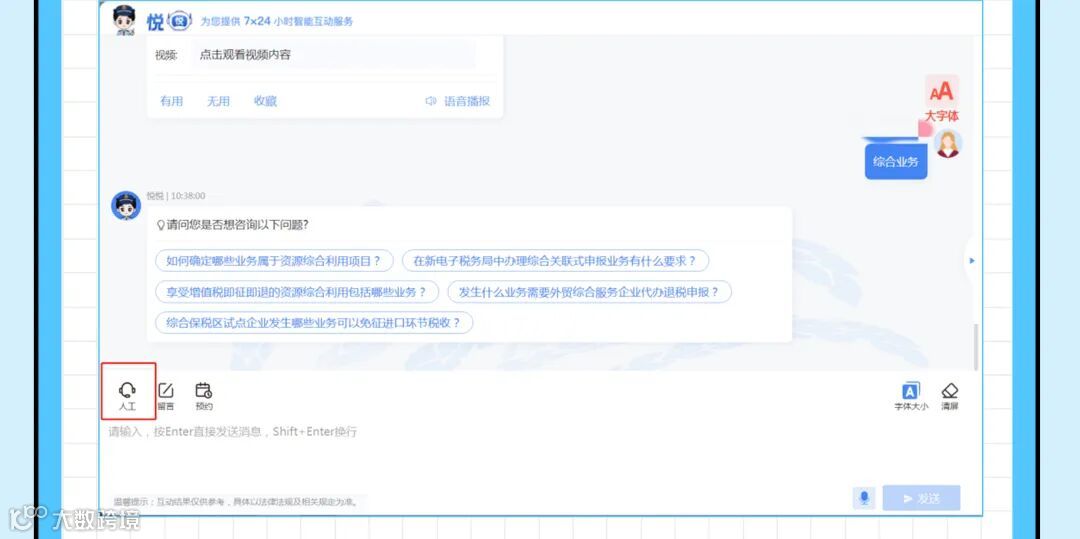Viewport: 1080px width, 539px height.
Task: Click the 清屏 eraser icon
Action: [x=950, y=397]
